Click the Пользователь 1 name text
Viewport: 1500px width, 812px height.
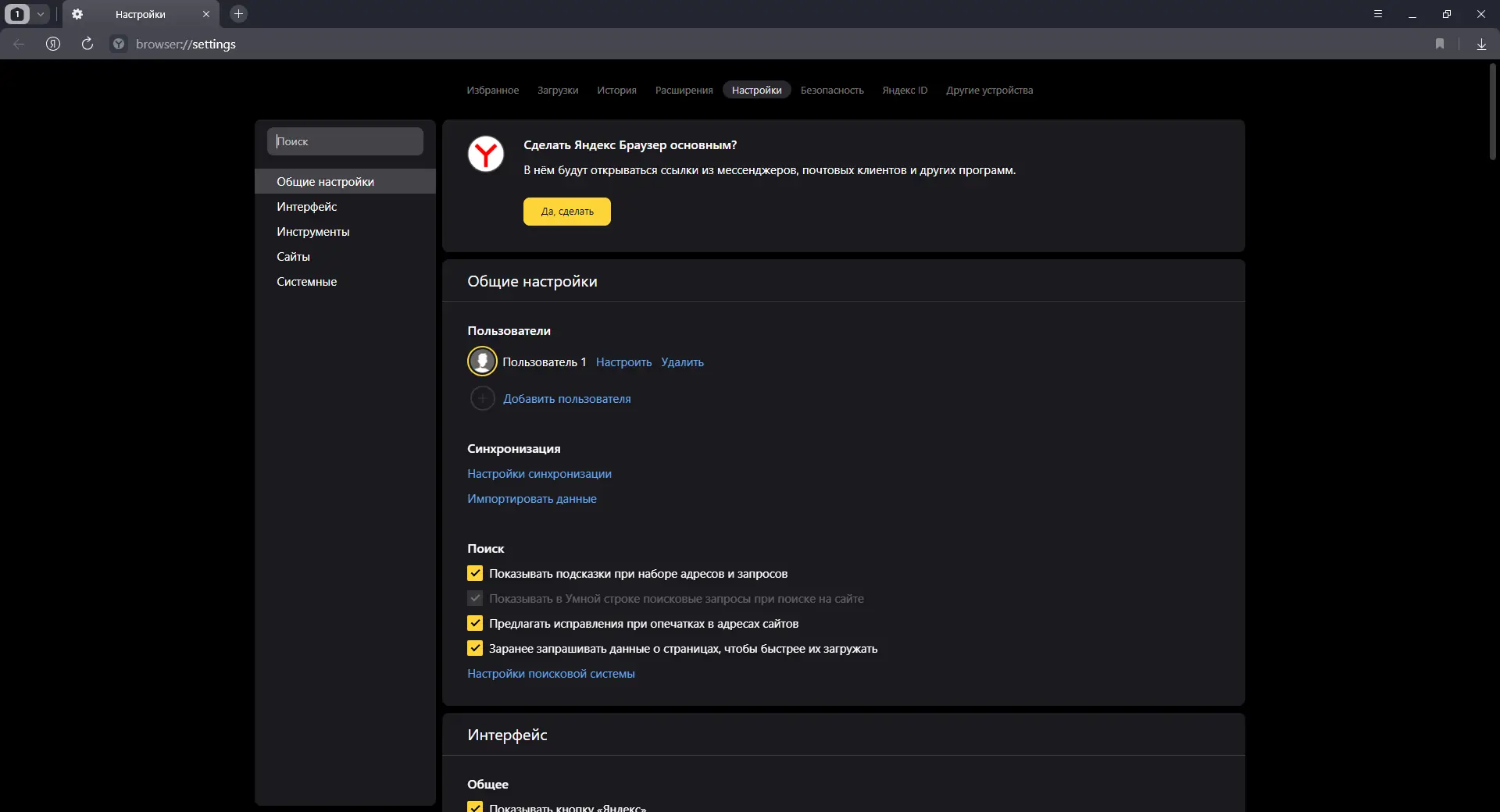tap(544, 361)
